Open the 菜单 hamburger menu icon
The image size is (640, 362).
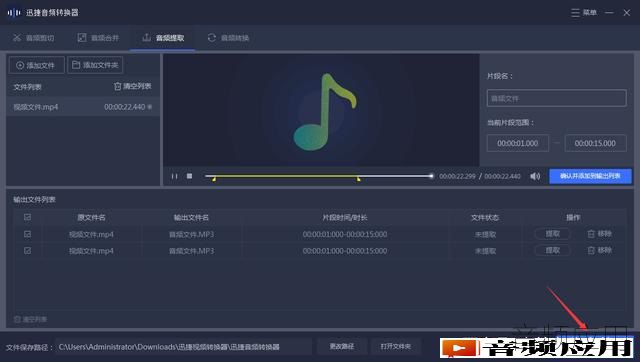click(575, 13)
